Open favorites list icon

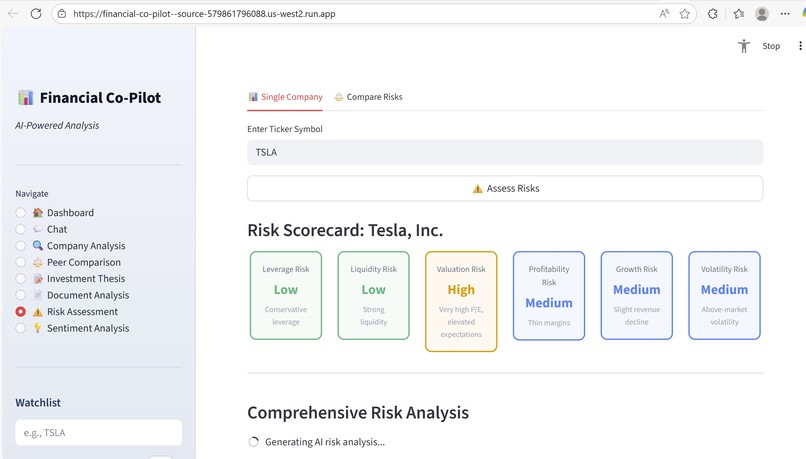739,14
